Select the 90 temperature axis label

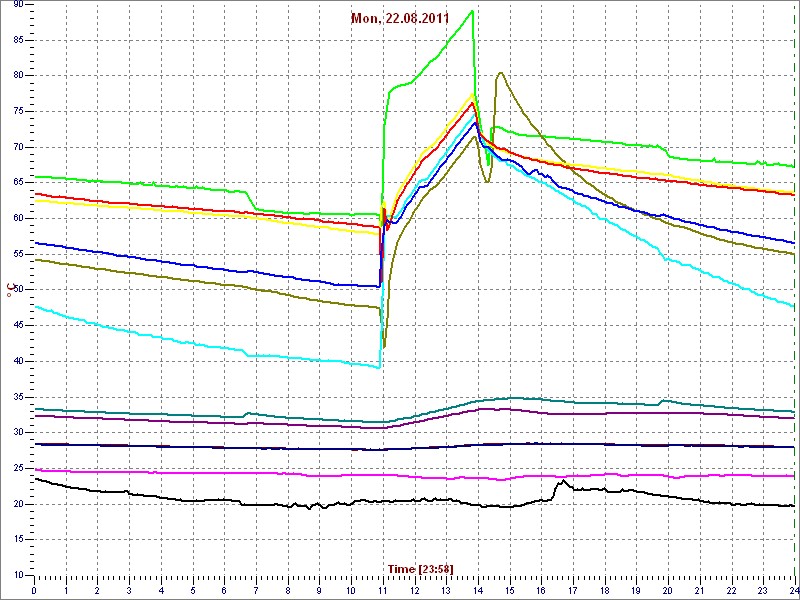coord(18,5)
